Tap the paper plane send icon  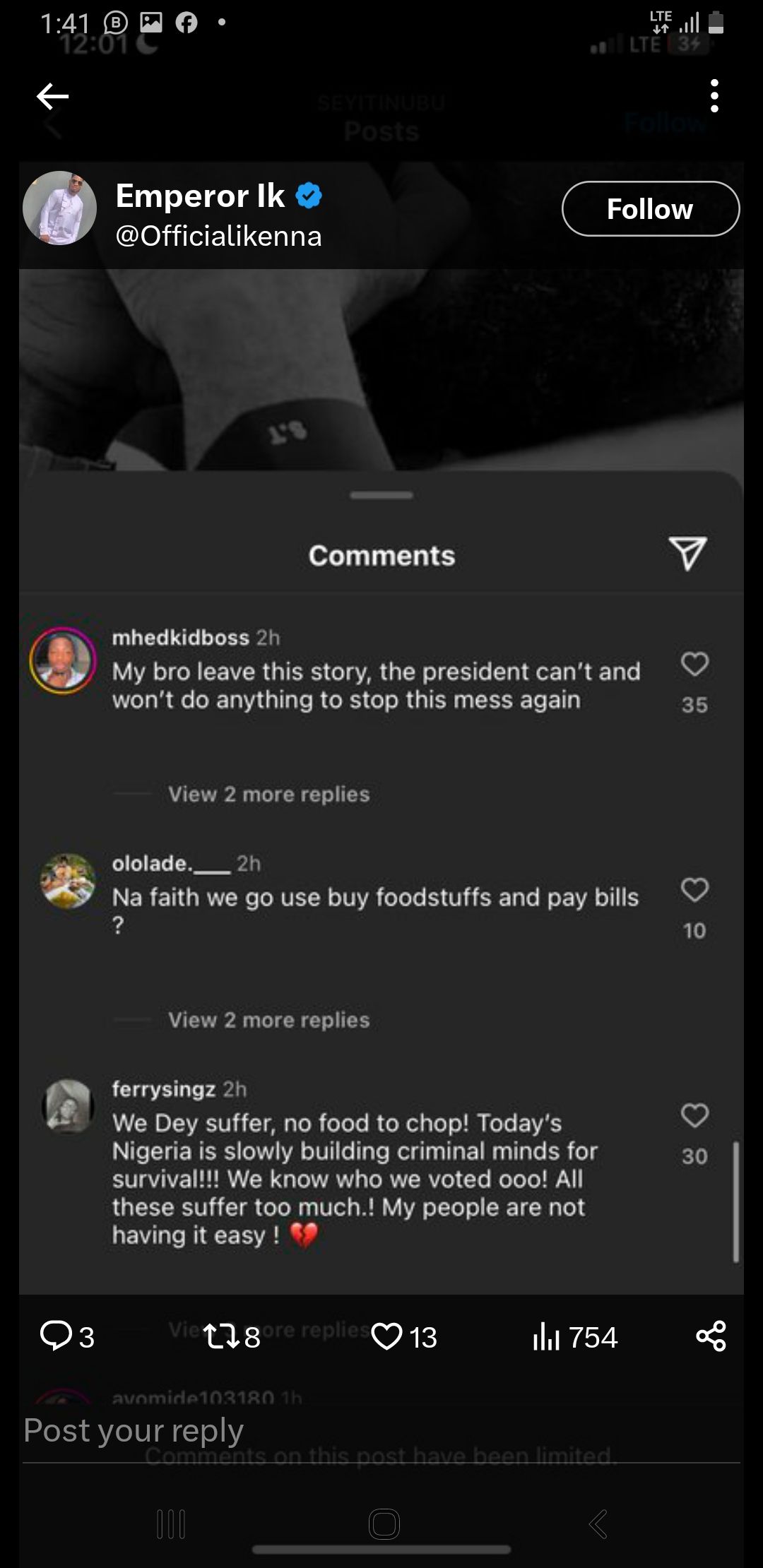click(687, 553)
